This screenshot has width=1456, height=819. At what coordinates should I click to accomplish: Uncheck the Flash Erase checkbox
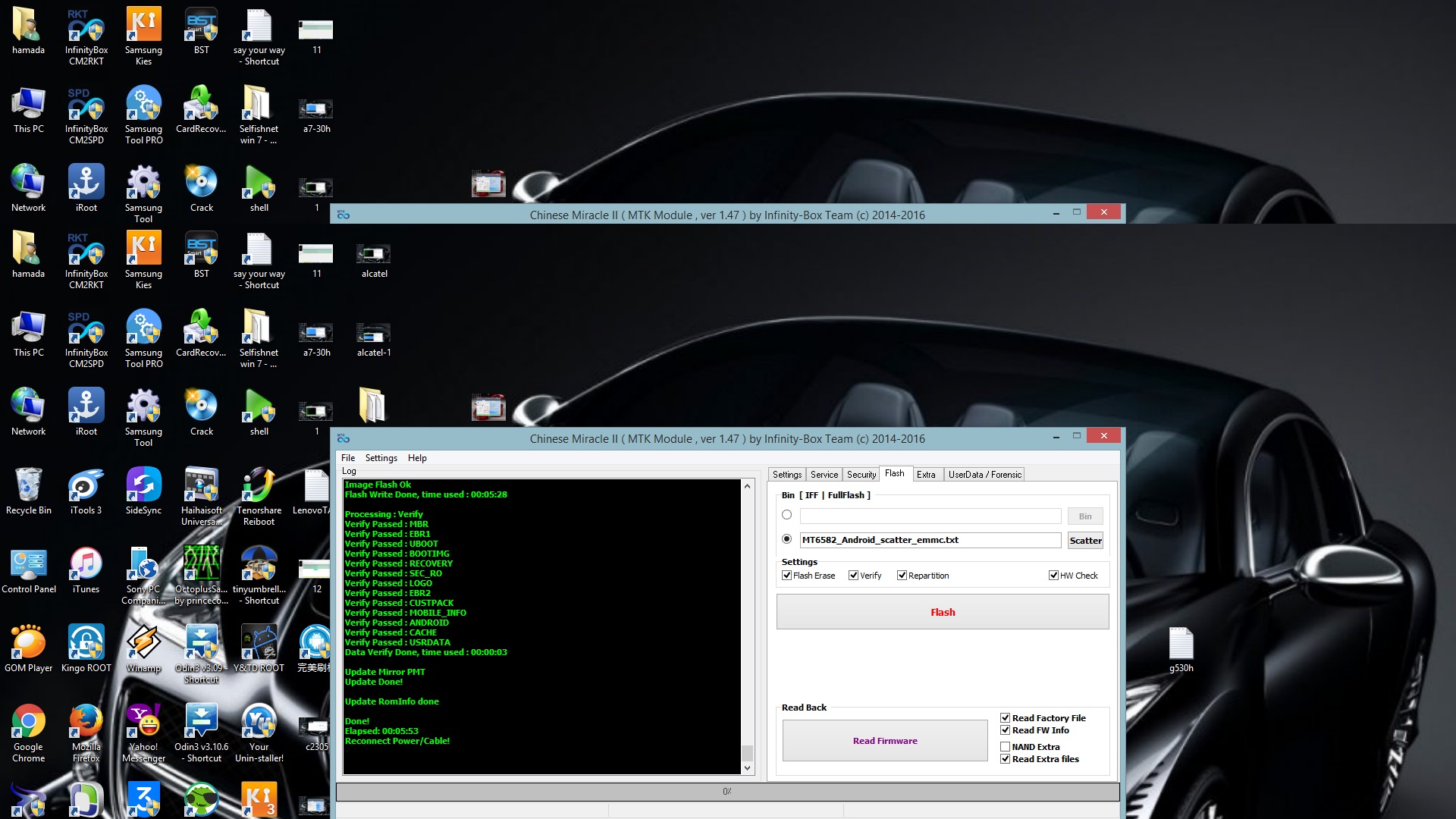pos(786,576)
